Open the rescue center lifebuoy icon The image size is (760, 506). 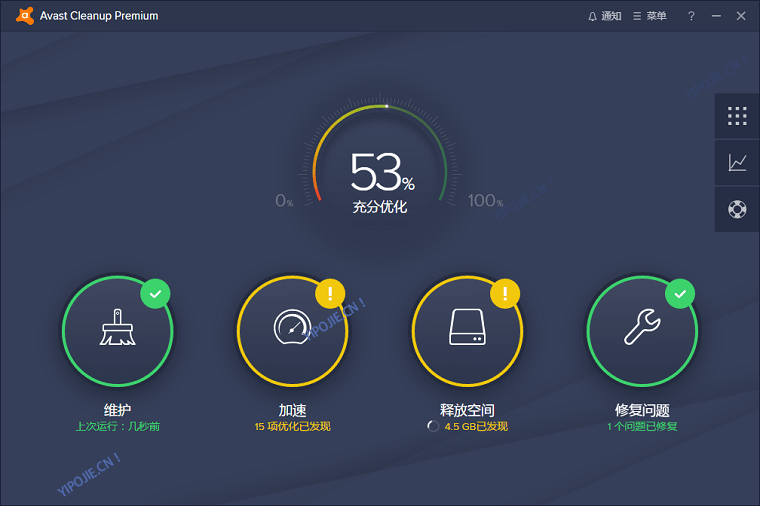pyautogui.click(x=737, y=209)
